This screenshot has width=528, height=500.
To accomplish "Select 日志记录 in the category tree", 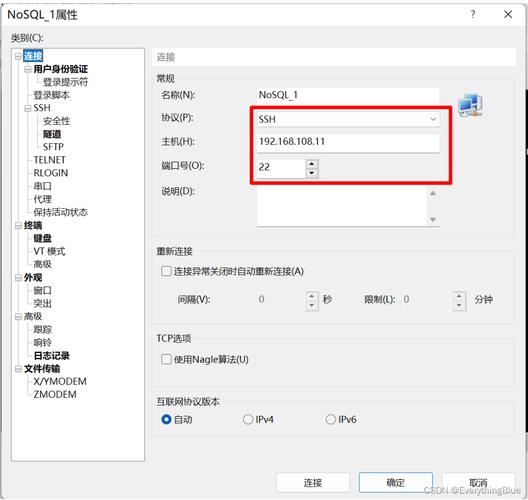I will [x=52, y=356].
